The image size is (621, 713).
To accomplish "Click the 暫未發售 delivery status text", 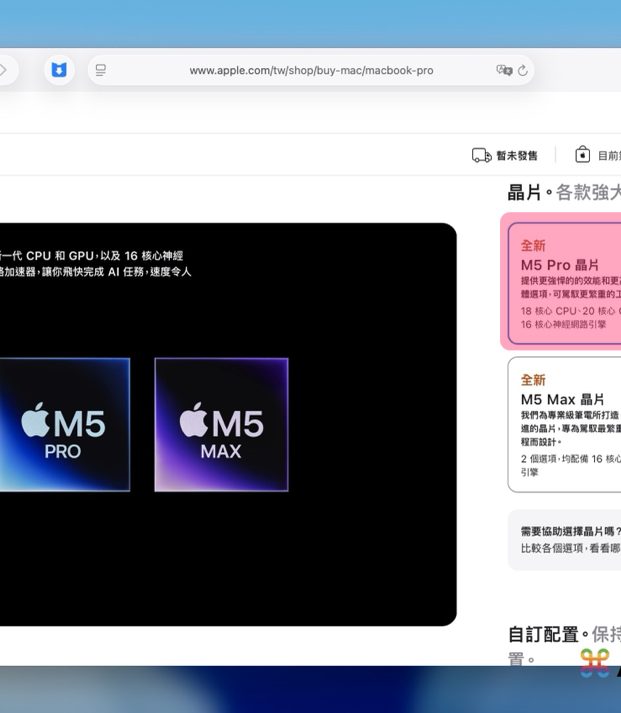I will 517,156.
